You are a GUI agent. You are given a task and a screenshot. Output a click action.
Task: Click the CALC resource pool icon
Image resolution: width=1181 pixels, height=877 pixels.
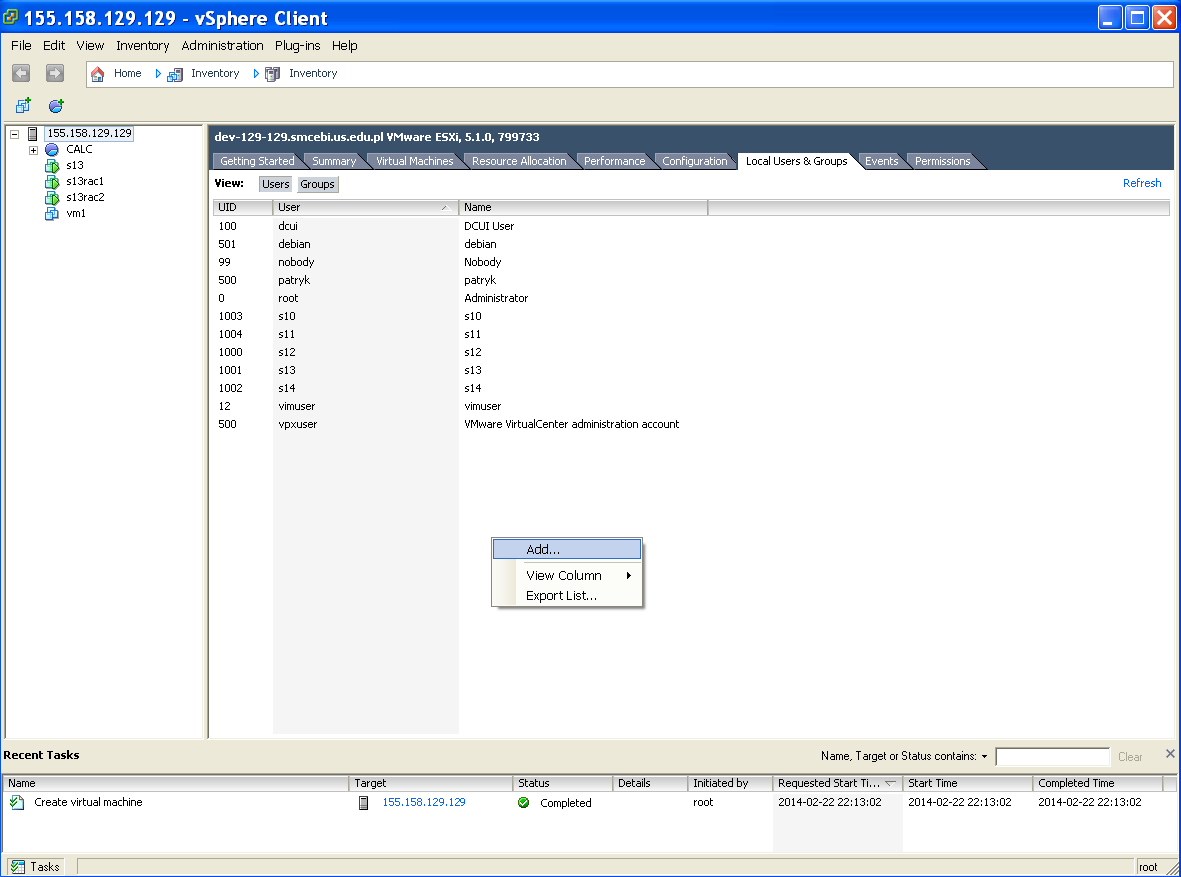(52, 149)
